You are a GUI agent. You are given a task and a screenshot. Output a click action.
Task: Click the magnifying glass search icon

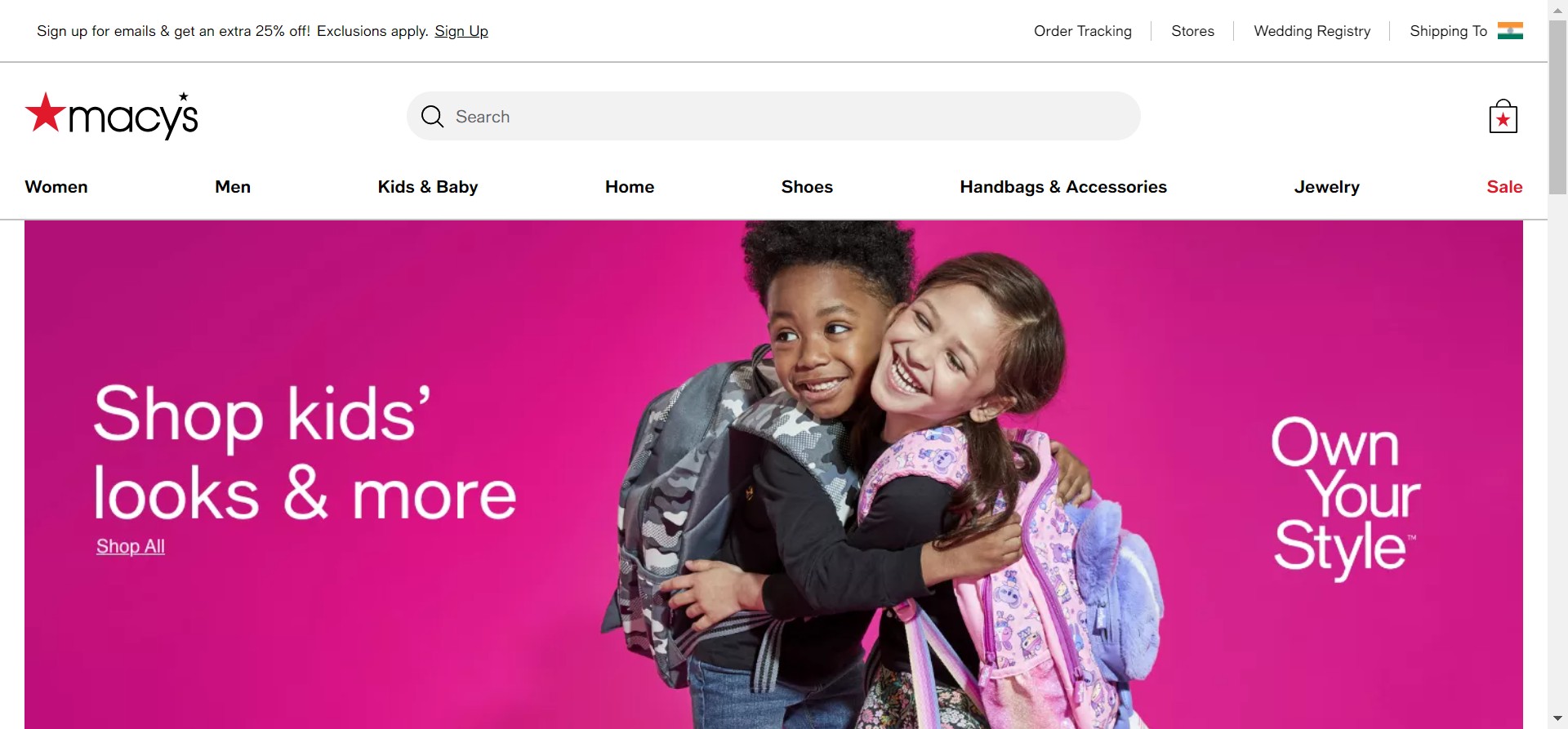432,117
